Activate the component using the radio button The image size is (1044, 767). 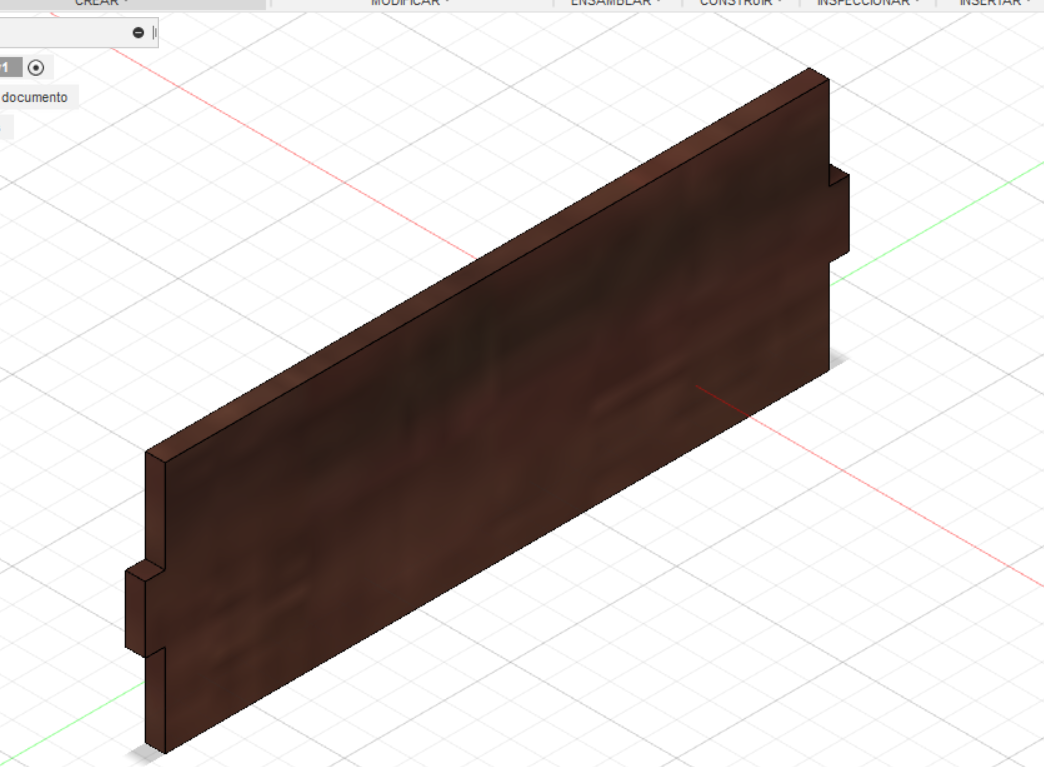point(36,67)
